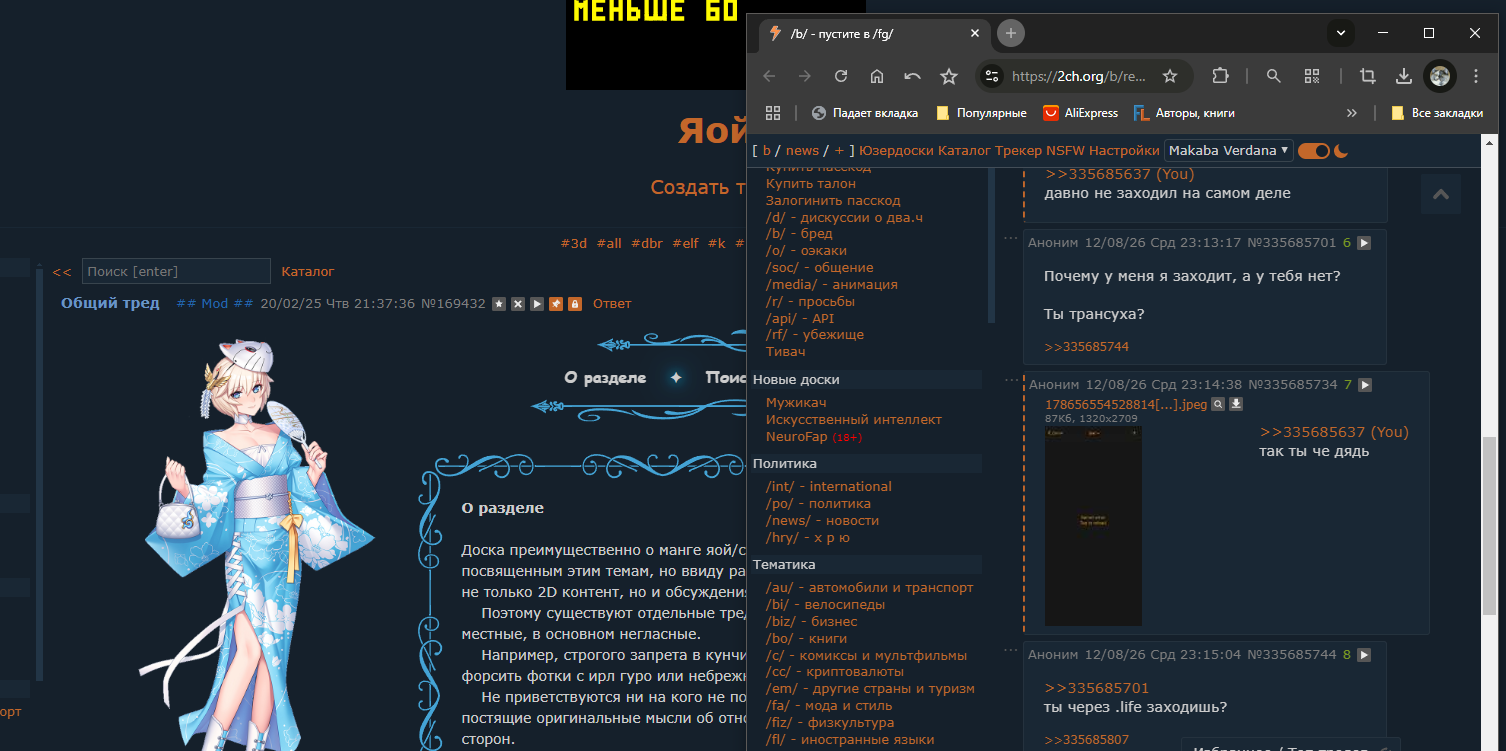Go to the /po/ - политика board
Image resolution: width=1506 pixels, height=751 pixels.
tap(818, 504)
